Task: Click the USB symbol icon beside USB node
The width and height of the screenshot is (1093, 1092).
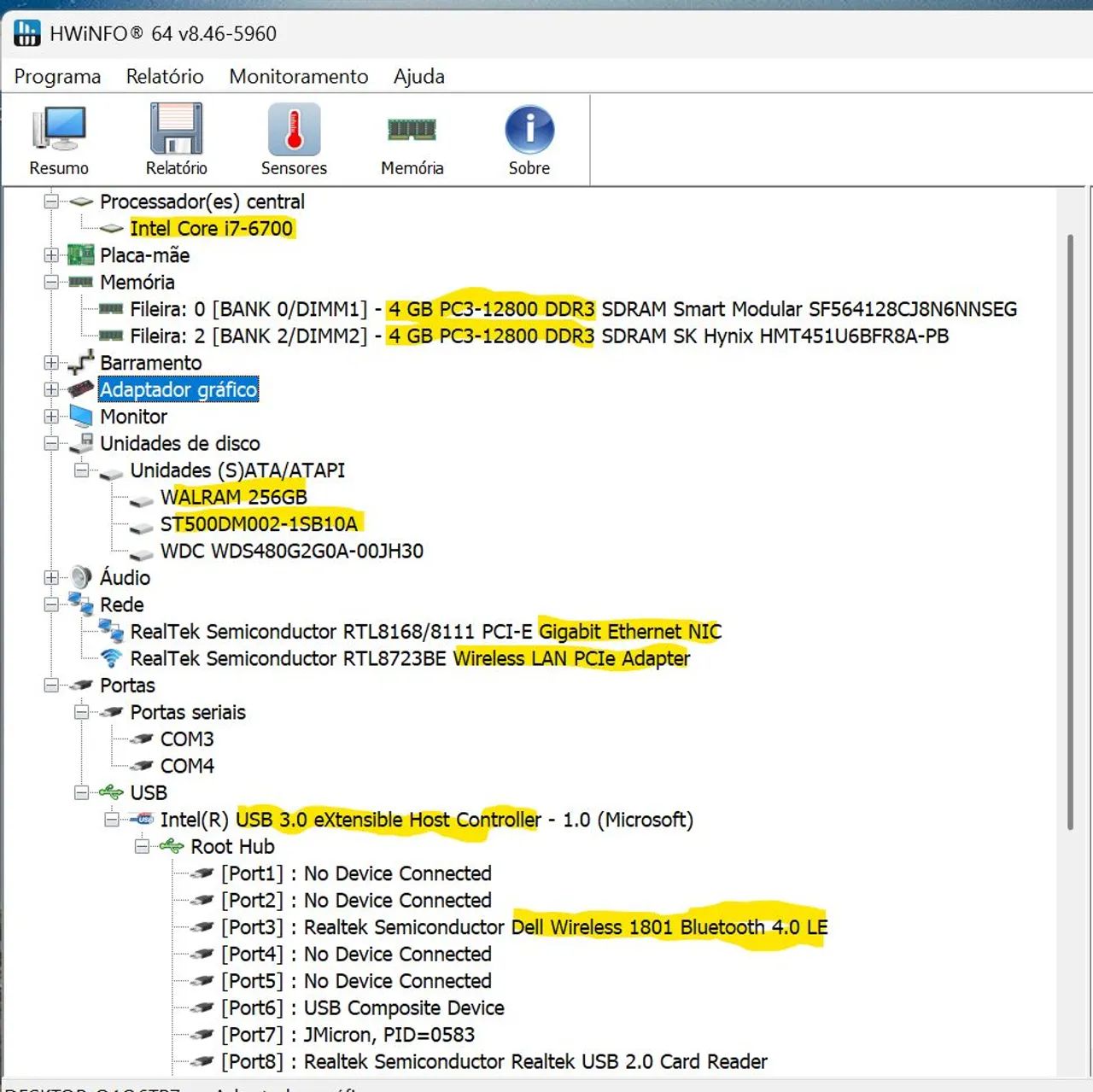Action: 111,792
